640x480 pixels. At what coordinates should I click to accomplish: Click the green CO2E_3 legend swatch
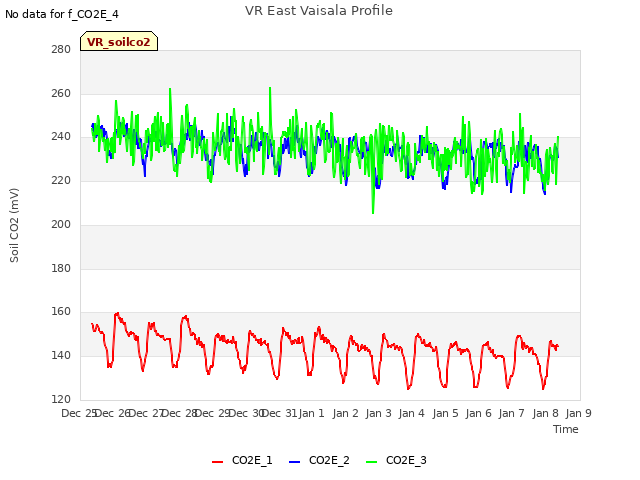(x=371, y=461)
